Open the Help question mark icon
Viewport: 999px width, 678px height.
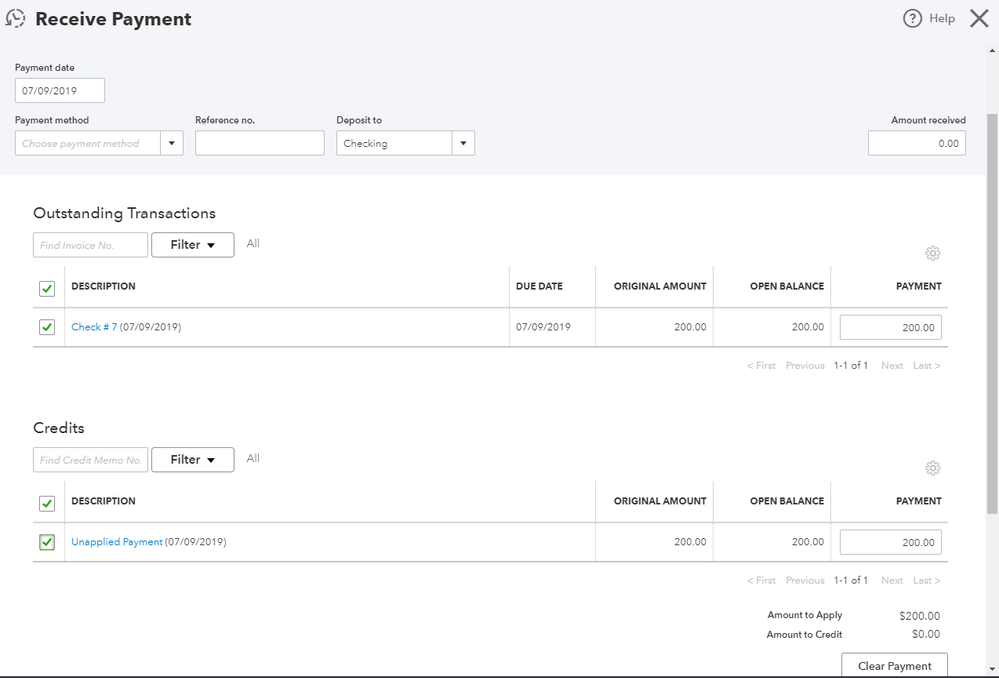(x=912, y=19)
